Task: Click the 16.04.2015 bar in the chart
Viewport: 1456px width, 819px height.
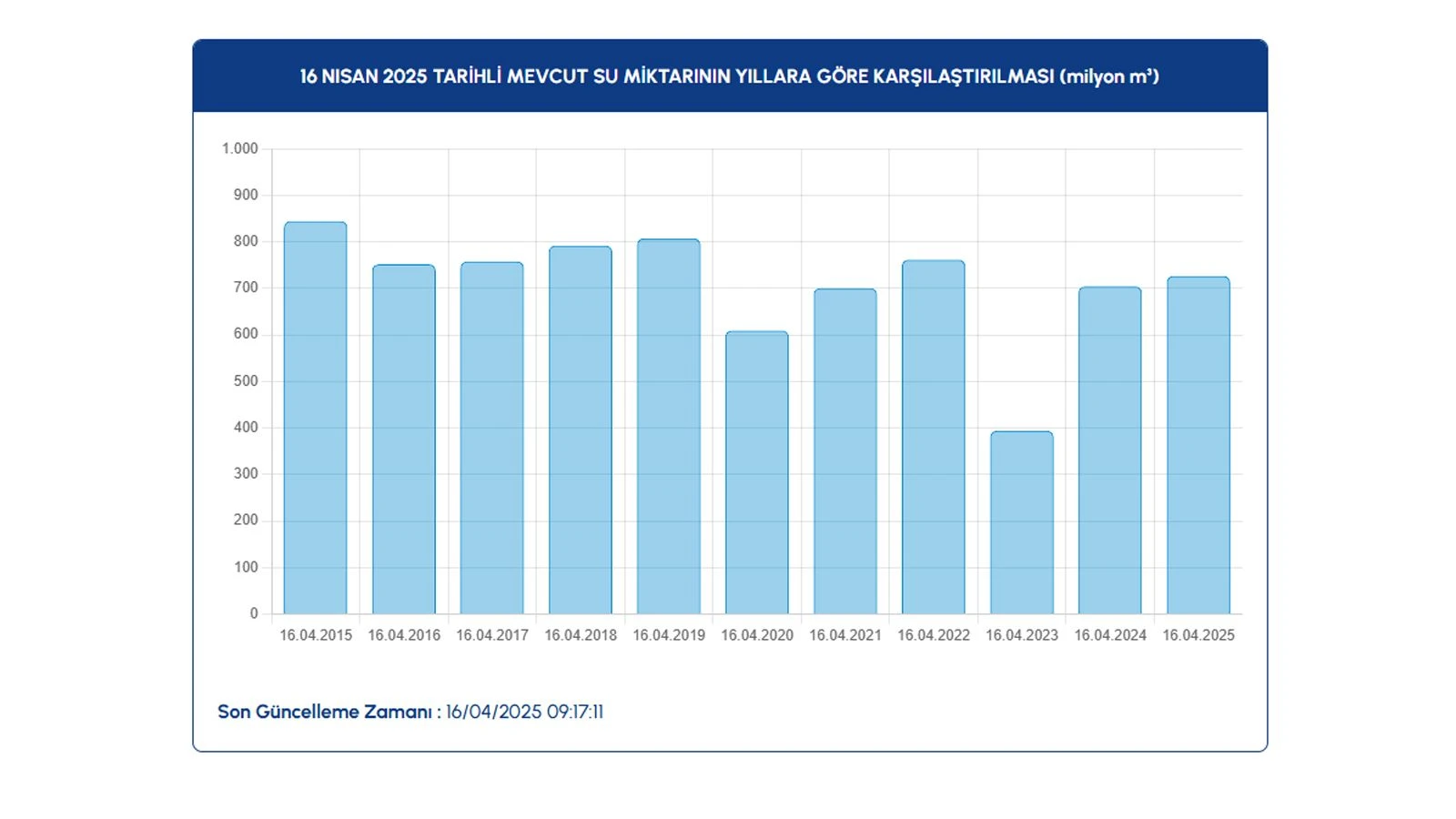Action: pyautogui.click(x=315, y=419)
